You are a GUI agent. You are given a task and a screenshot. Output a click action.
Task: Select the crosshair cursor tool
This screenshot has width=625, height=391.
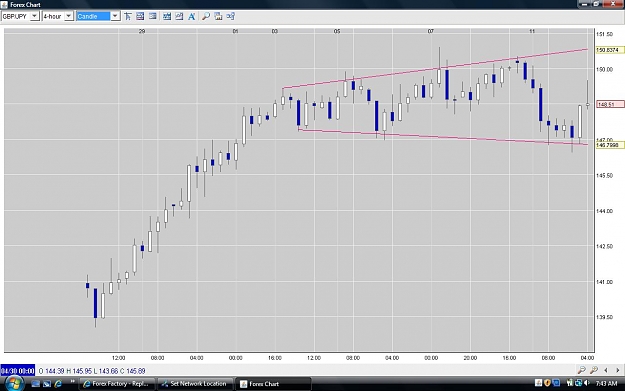point(128,16)
